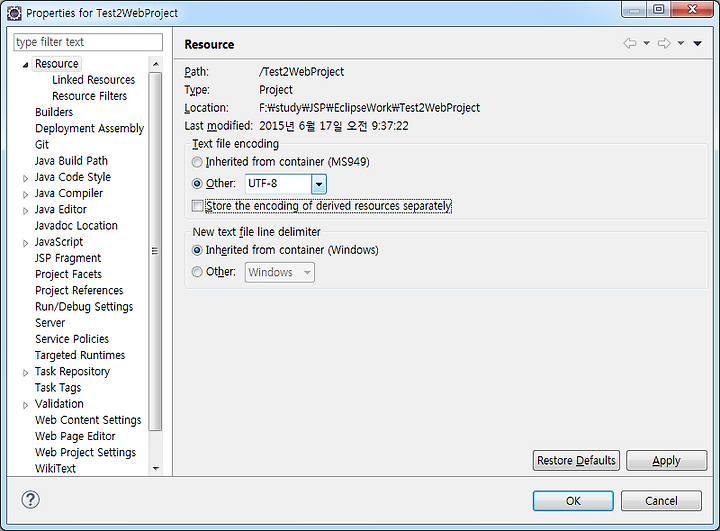The height and width of the screenshot is (531, 720).
Task: Expand the JavaScript tree node
Action: coord(26,243)
